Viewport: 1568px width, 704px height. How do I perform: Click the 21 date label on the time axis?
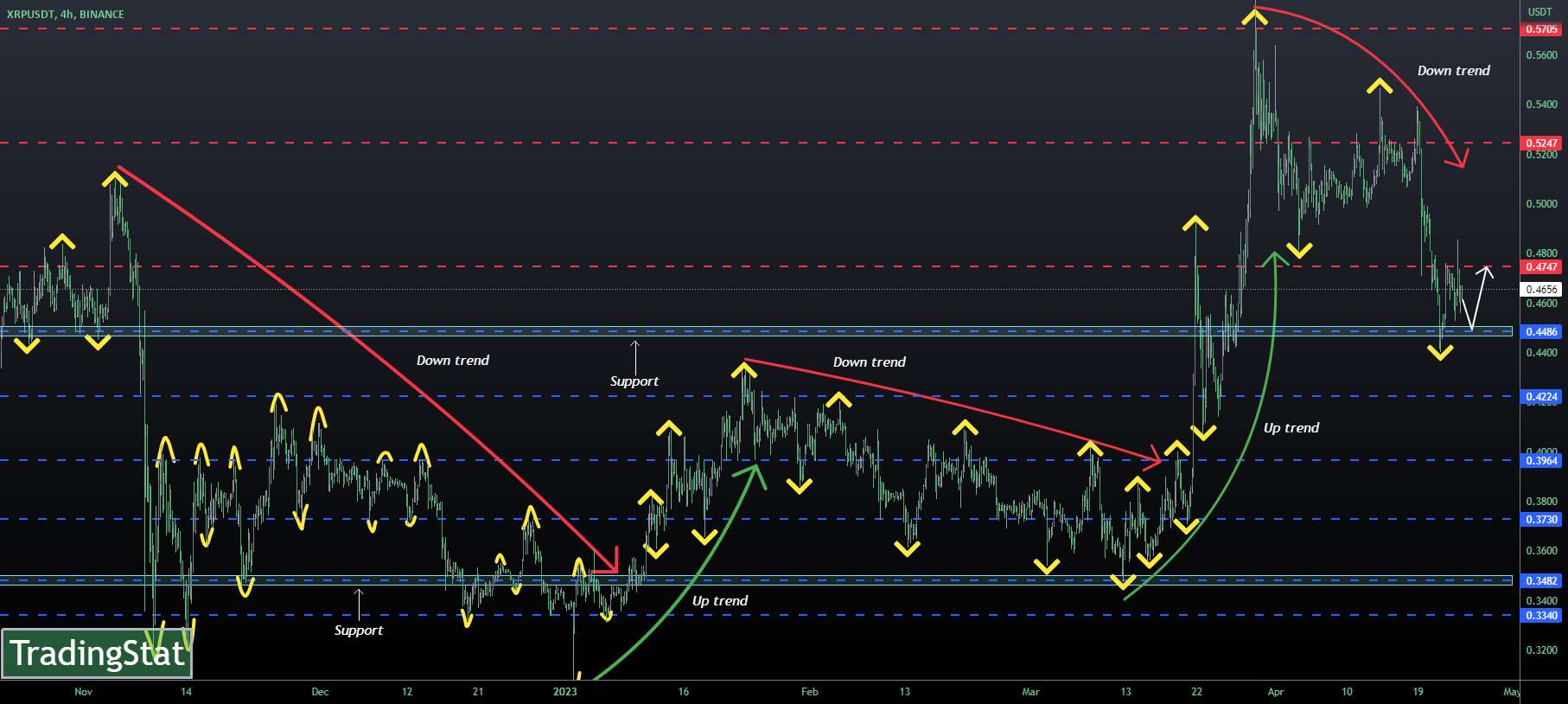click(478, 692)
